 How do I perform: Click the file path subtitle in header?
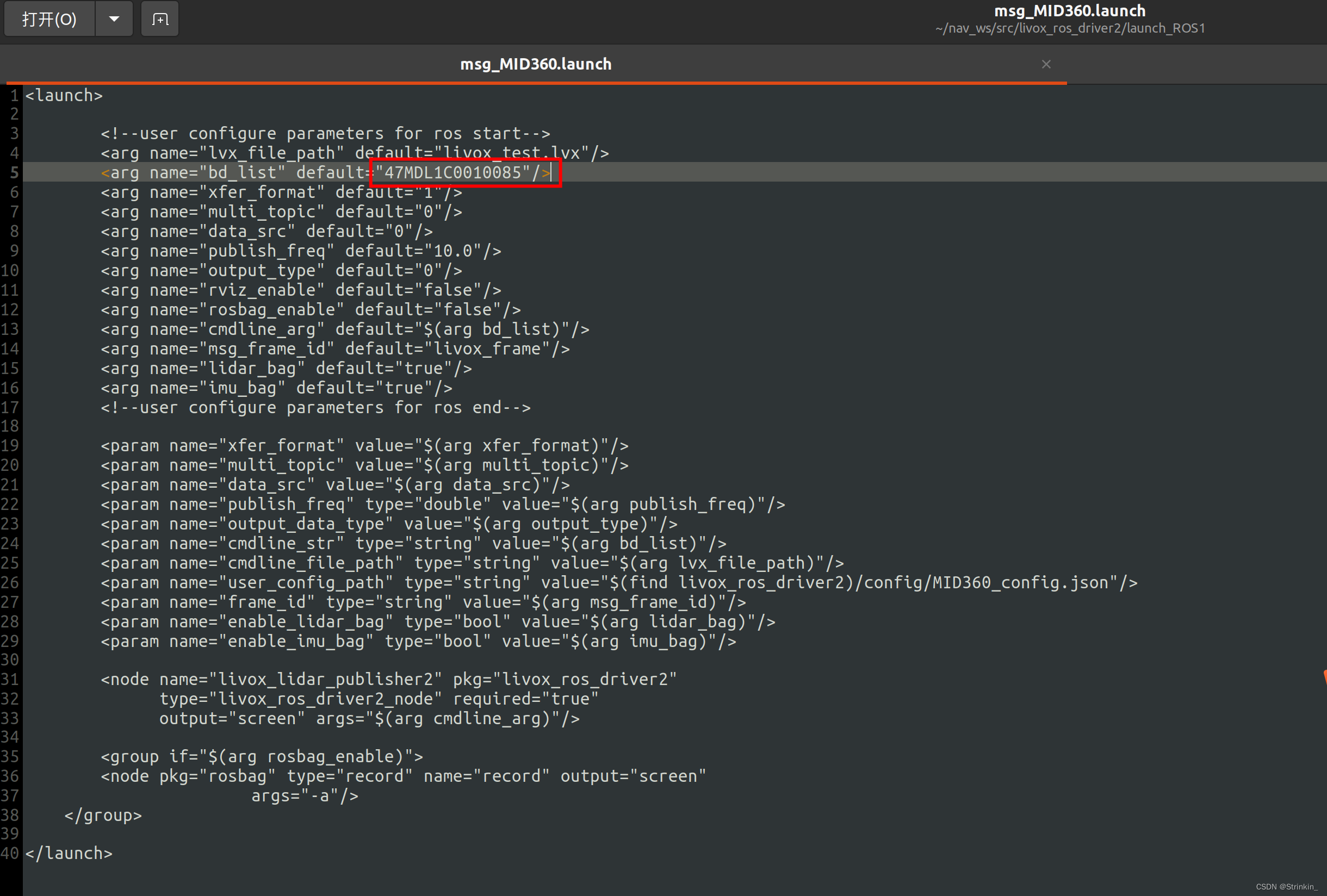1069,28
